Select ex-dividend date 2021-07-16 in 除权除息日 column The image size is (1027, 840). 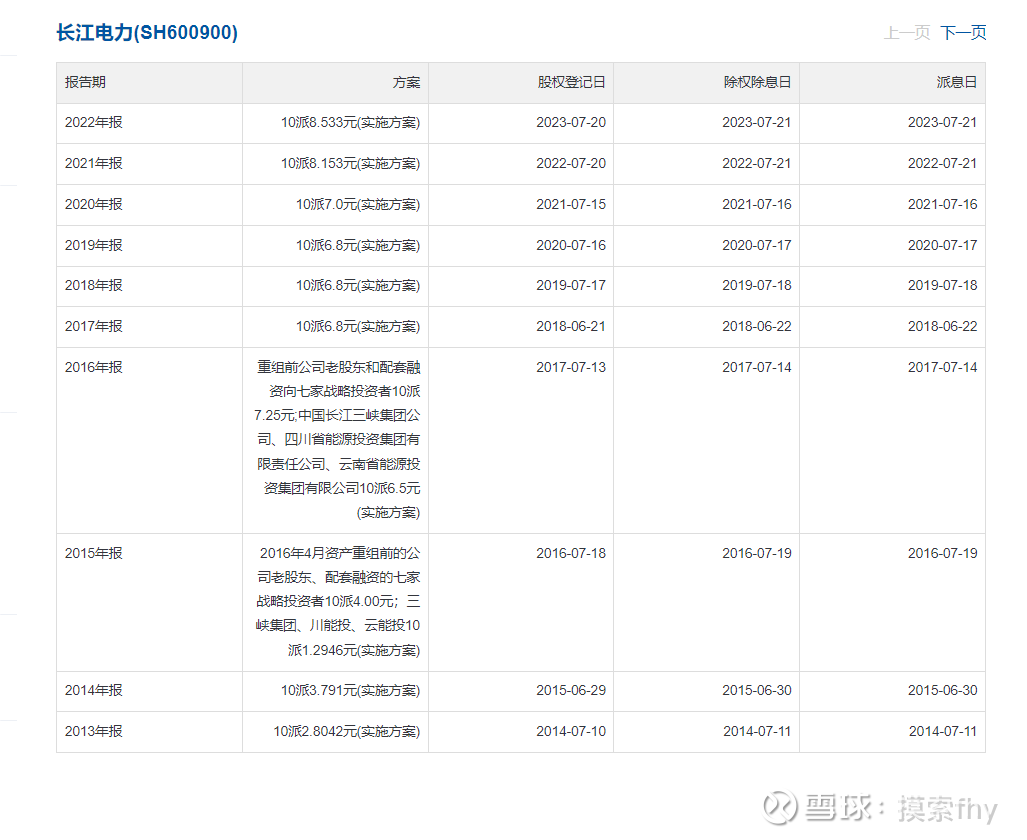click(x=757, y=204)
